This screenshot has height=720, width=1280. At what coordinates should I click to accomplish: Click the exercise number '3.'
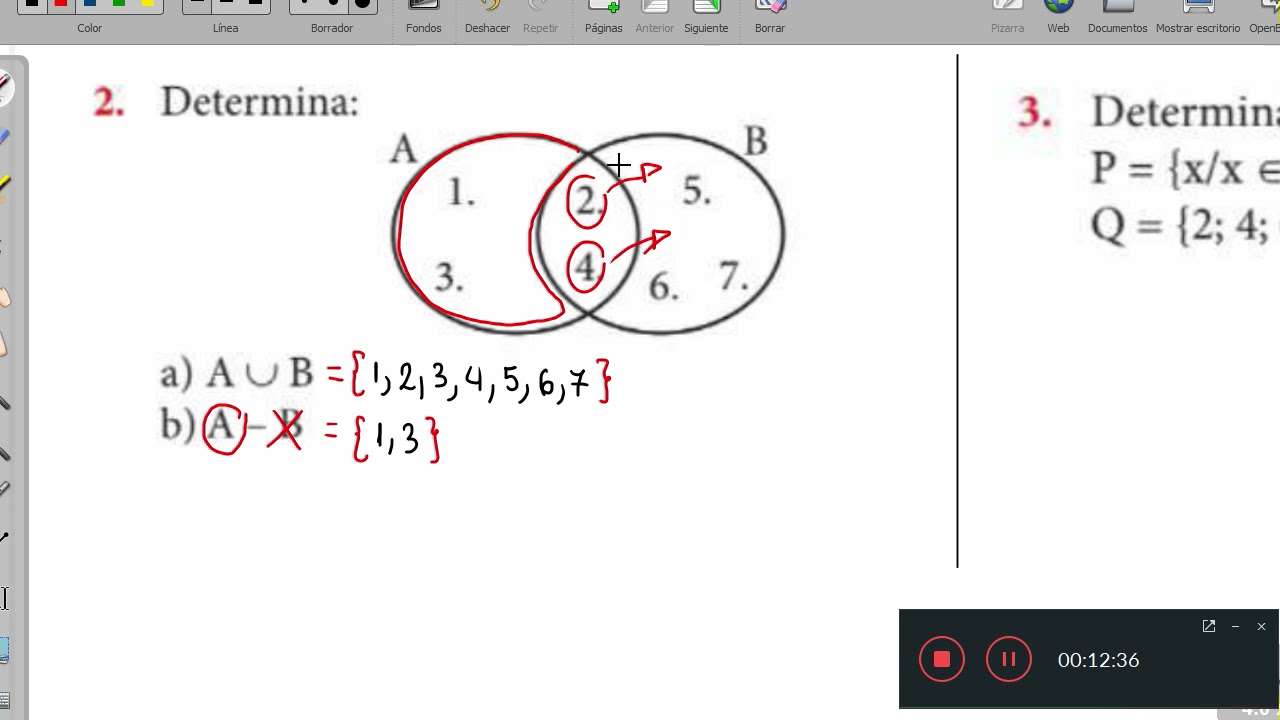coord(1035,111)
